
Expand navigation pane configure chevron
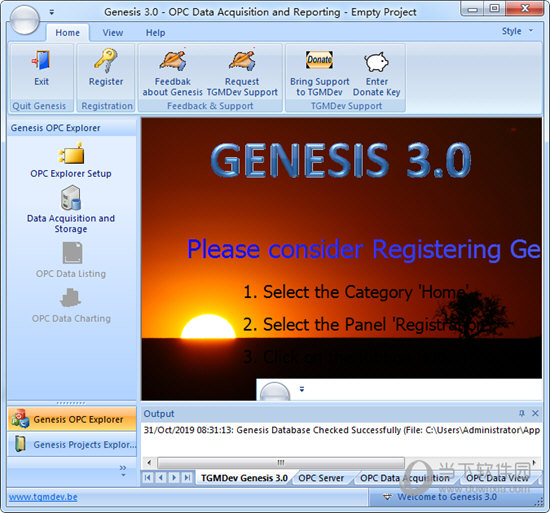click(x=123, y=471)
